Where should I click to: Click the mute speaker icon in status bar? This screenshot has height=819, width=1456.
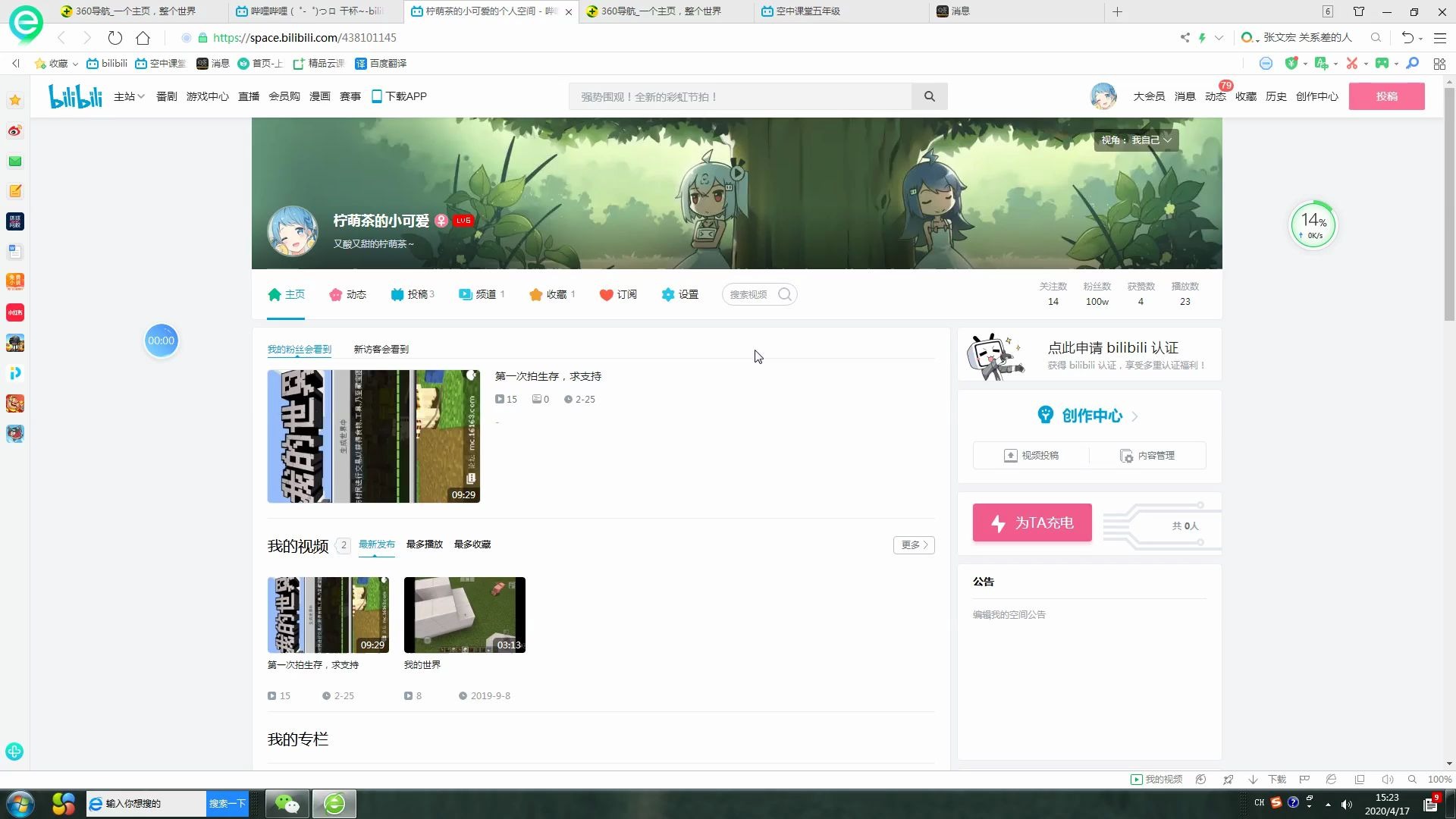1387,779
